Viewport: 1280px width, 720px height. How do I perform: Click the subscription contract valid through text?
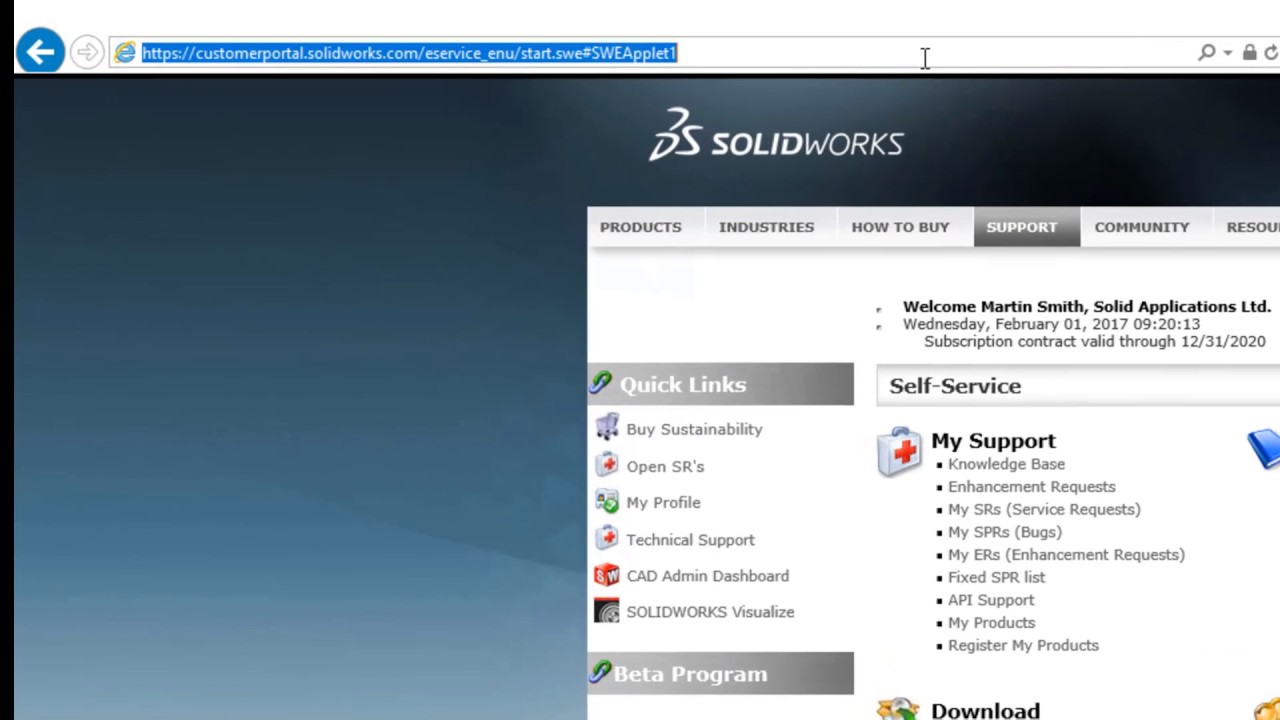point(1095,342)
